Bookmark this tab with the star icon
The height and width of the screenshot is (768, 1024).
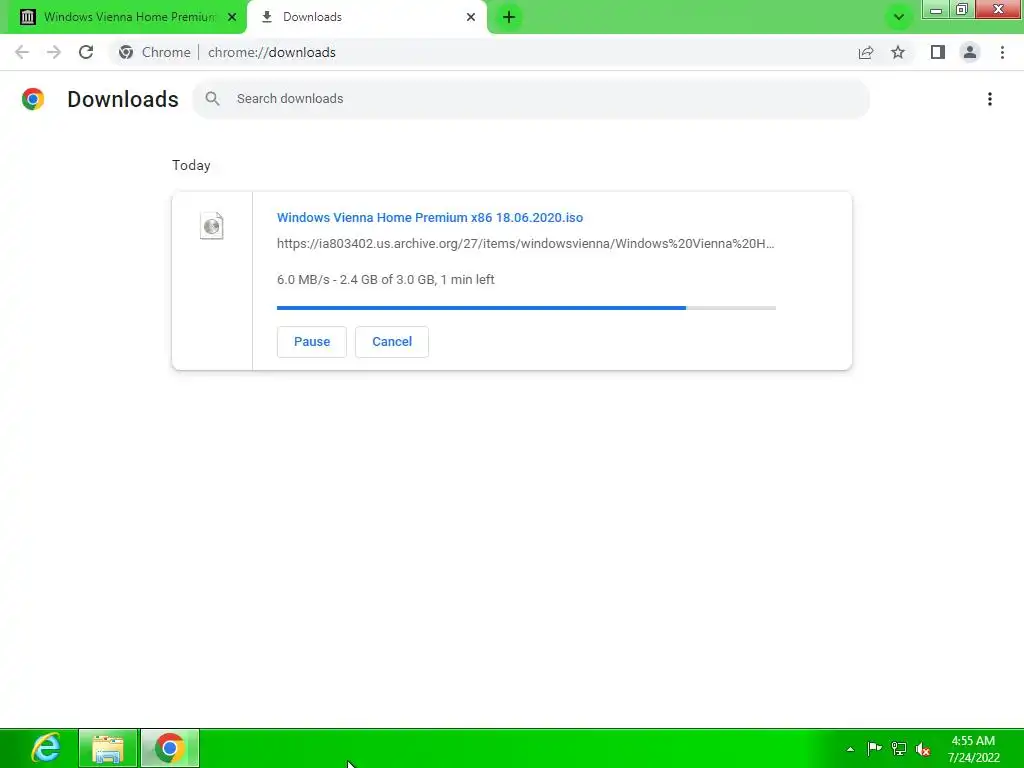coord(898,52)
